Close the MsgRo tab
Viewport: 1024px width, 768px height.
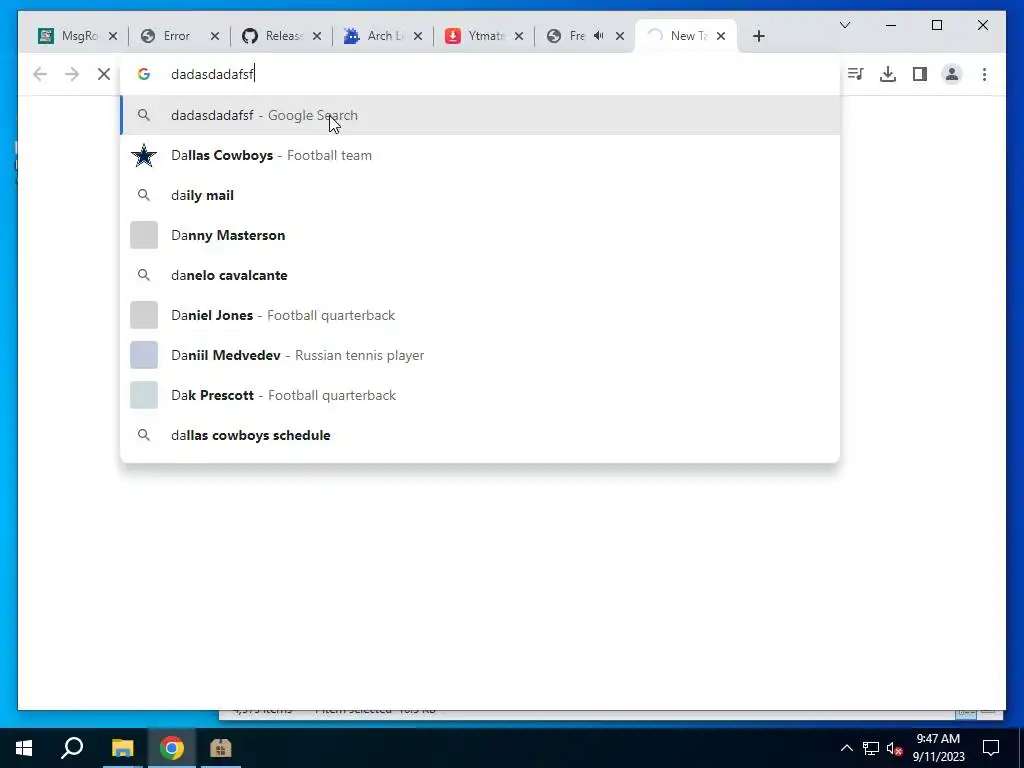113,36
